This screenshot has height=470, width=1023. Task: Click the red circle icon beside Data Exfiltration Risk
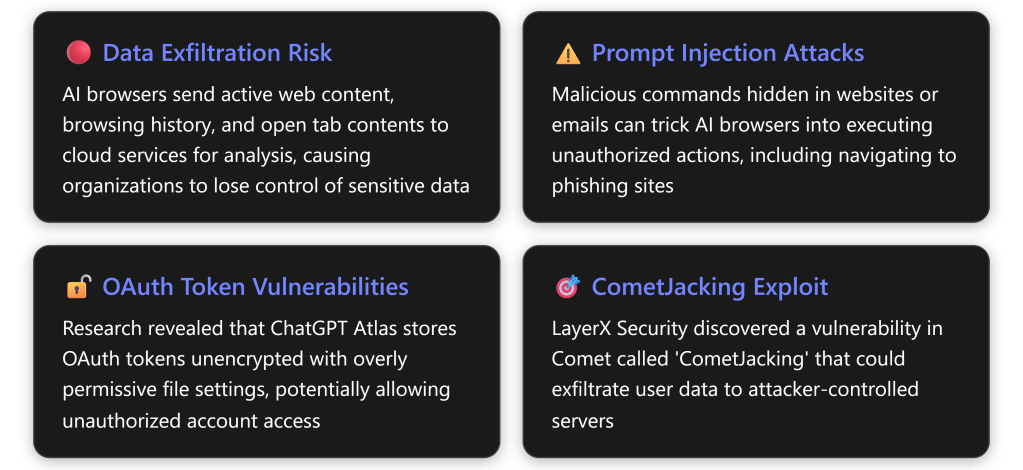[78, 53]
